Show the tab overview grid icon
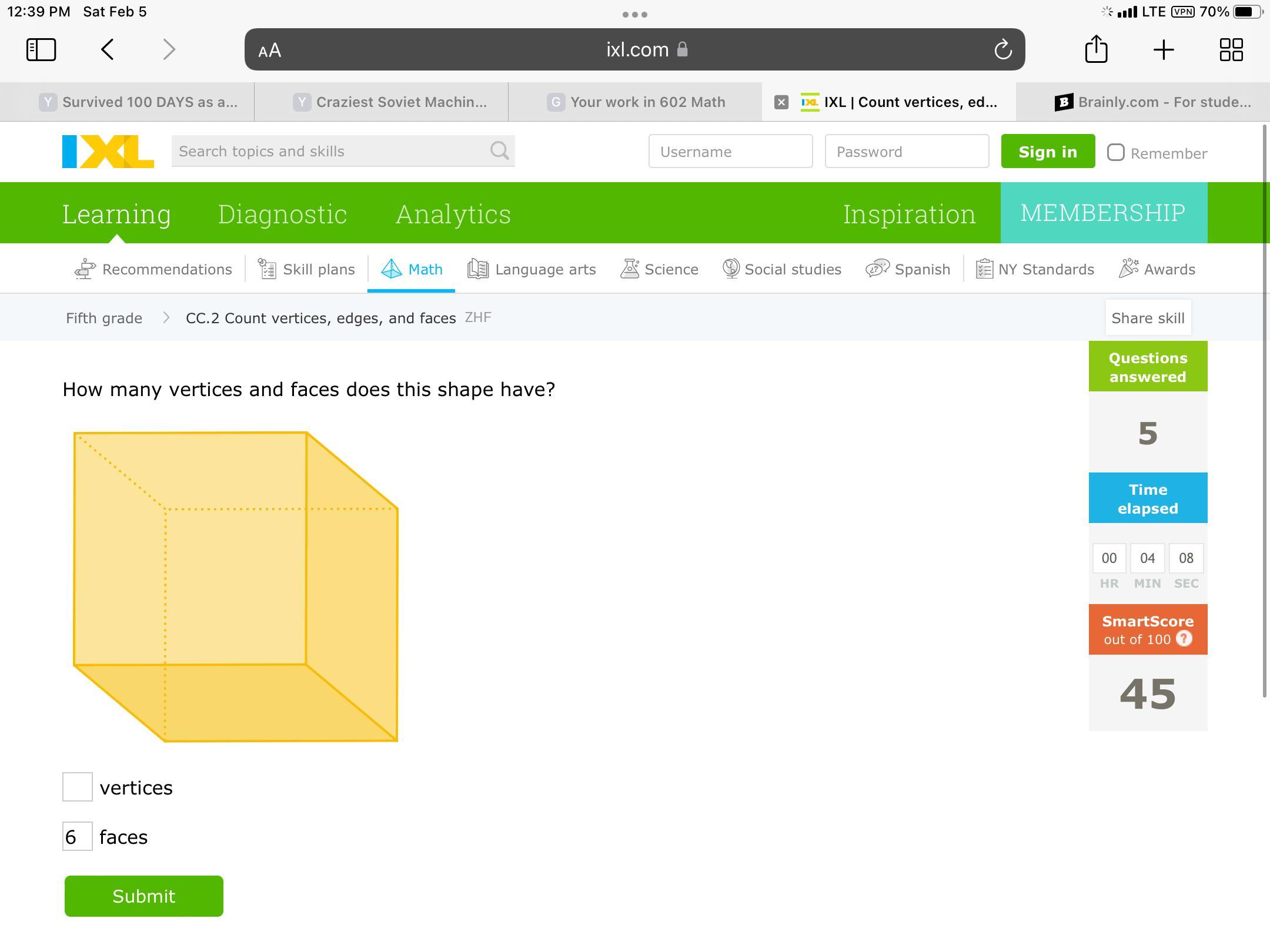This screenshot has width=1270, height=952. (1231, 50)
